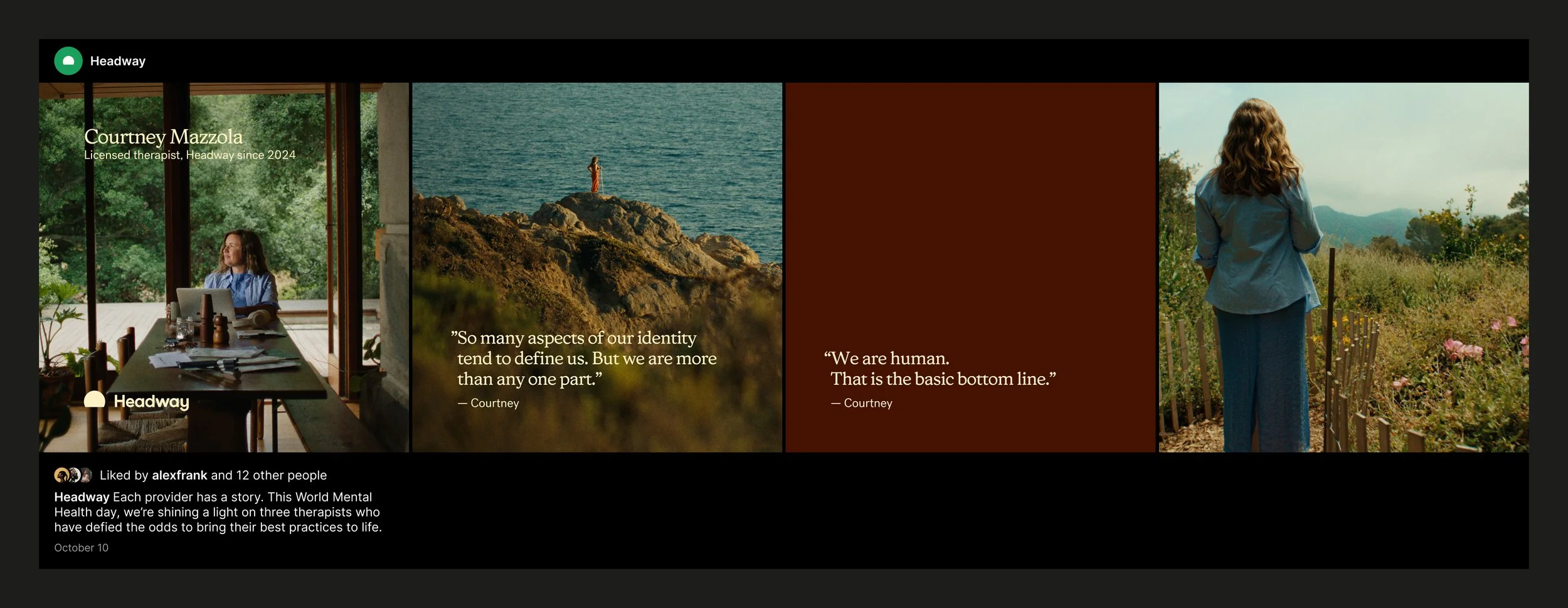Click '— Courtney' attribution on the cliff slide
The width and height of the screenshot is (1568, 608).
489,403
